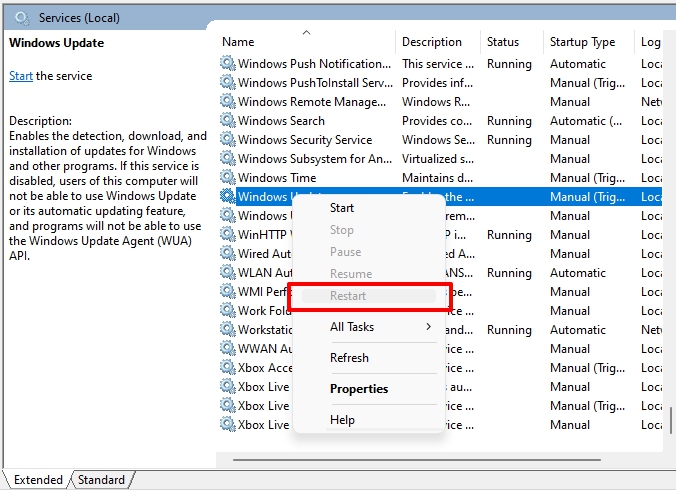
Task: Click the WLAN Auto service gear icon
Action: point(228,272)
